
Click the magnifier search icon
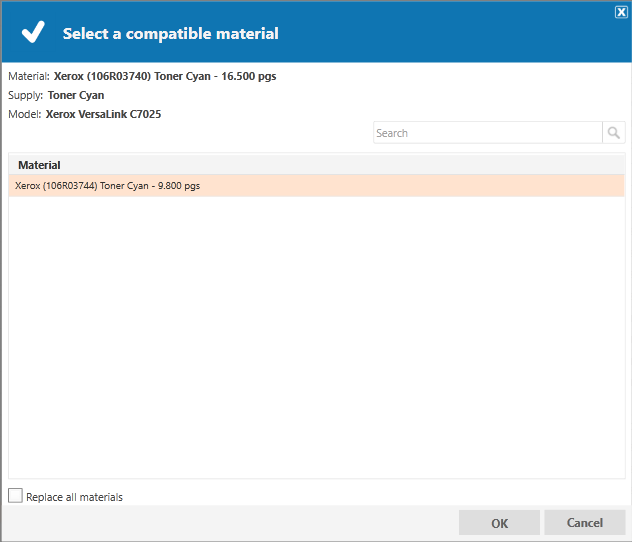click(x=613, y=133)
